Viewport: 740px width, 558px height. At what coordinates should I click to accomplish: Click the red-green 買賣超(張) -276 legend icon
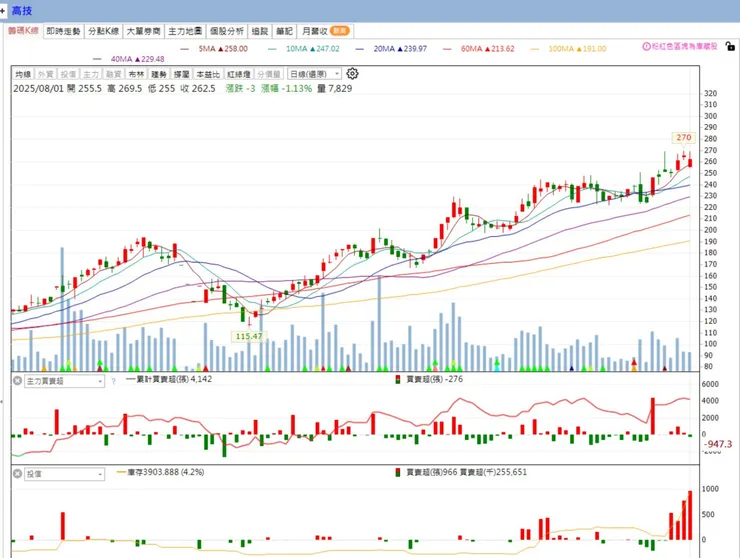tap(398, 379)
